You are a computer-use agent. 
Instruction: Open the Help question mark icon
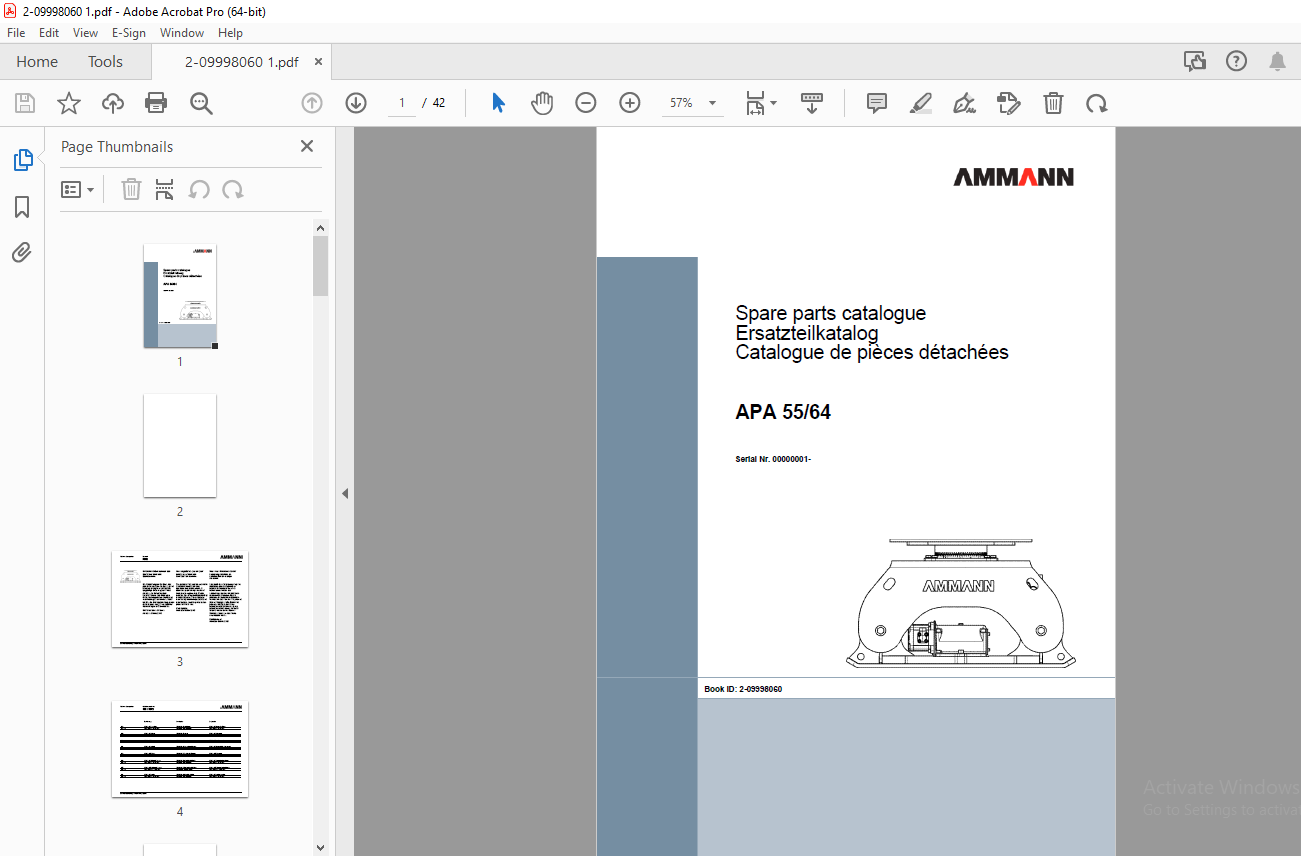(x=1237, y=61)
